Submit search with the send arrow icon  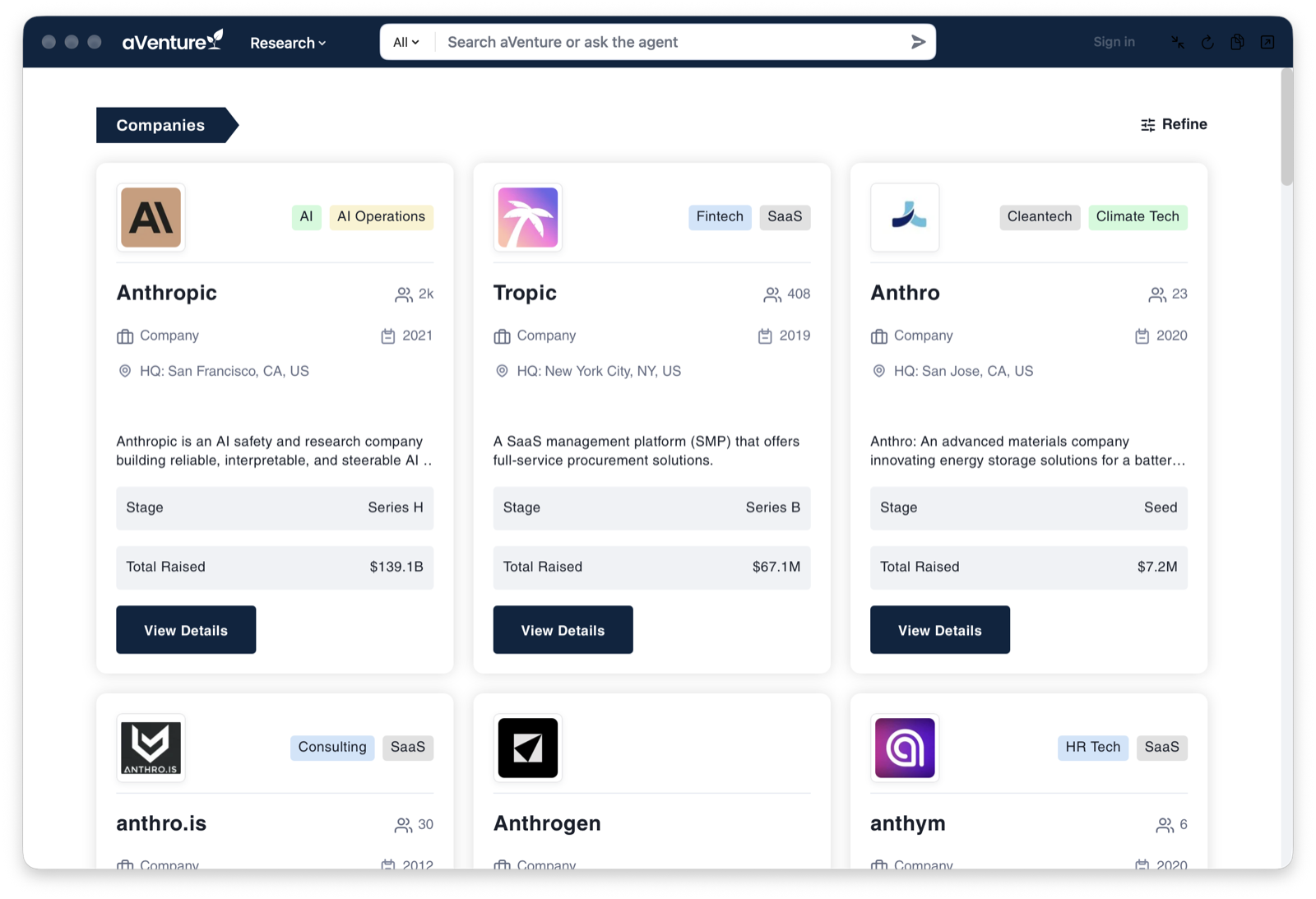pyautogui.click(x=918, y=42)
